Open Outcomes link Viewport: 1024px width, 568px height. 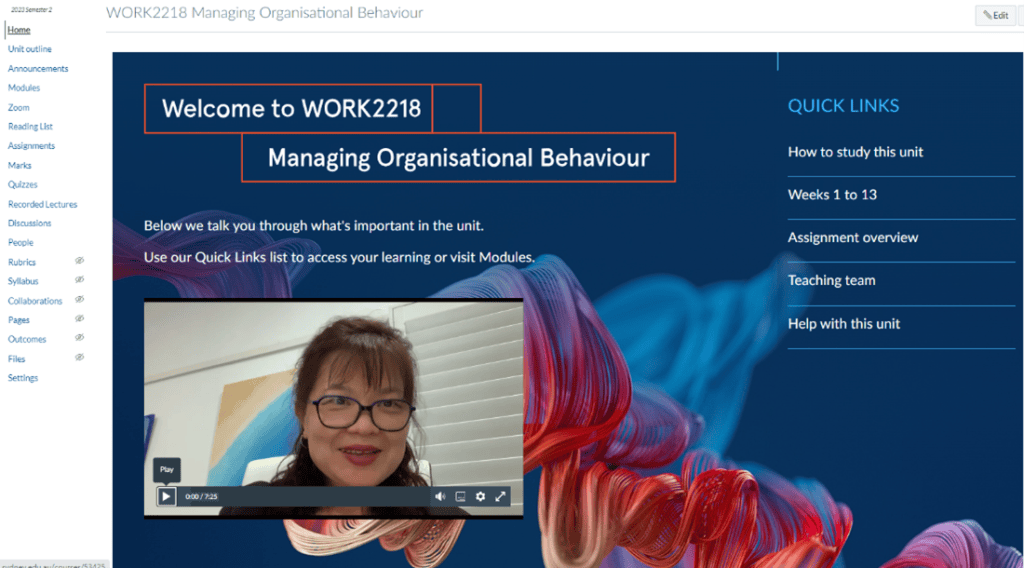[27, 339]
